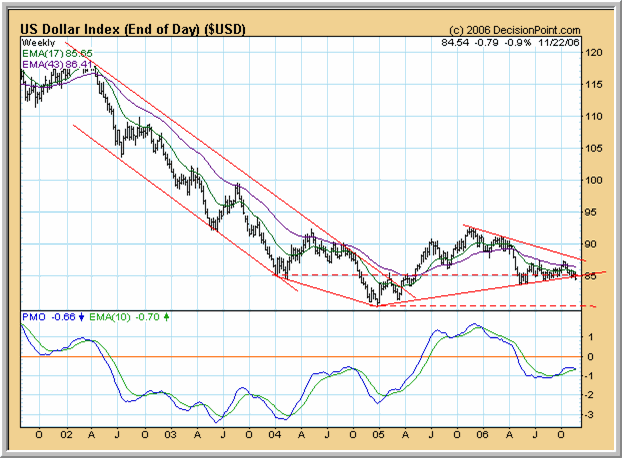Screen dimensions: 622x458
Task: Click the "03" year label on time axis
Action: click(x=171, y=435)
